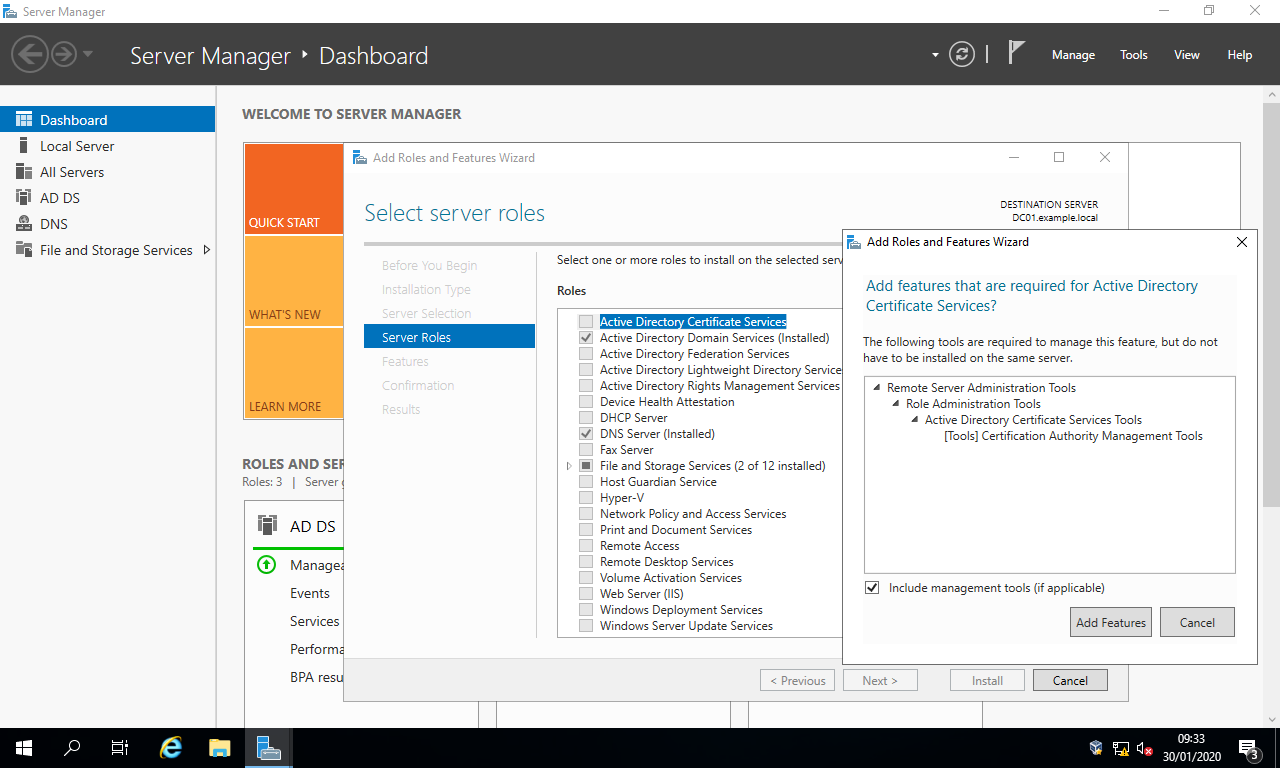Expand File and Storage Services role
The height and width of the screenshot is (768, 1280).
[569, 465]
